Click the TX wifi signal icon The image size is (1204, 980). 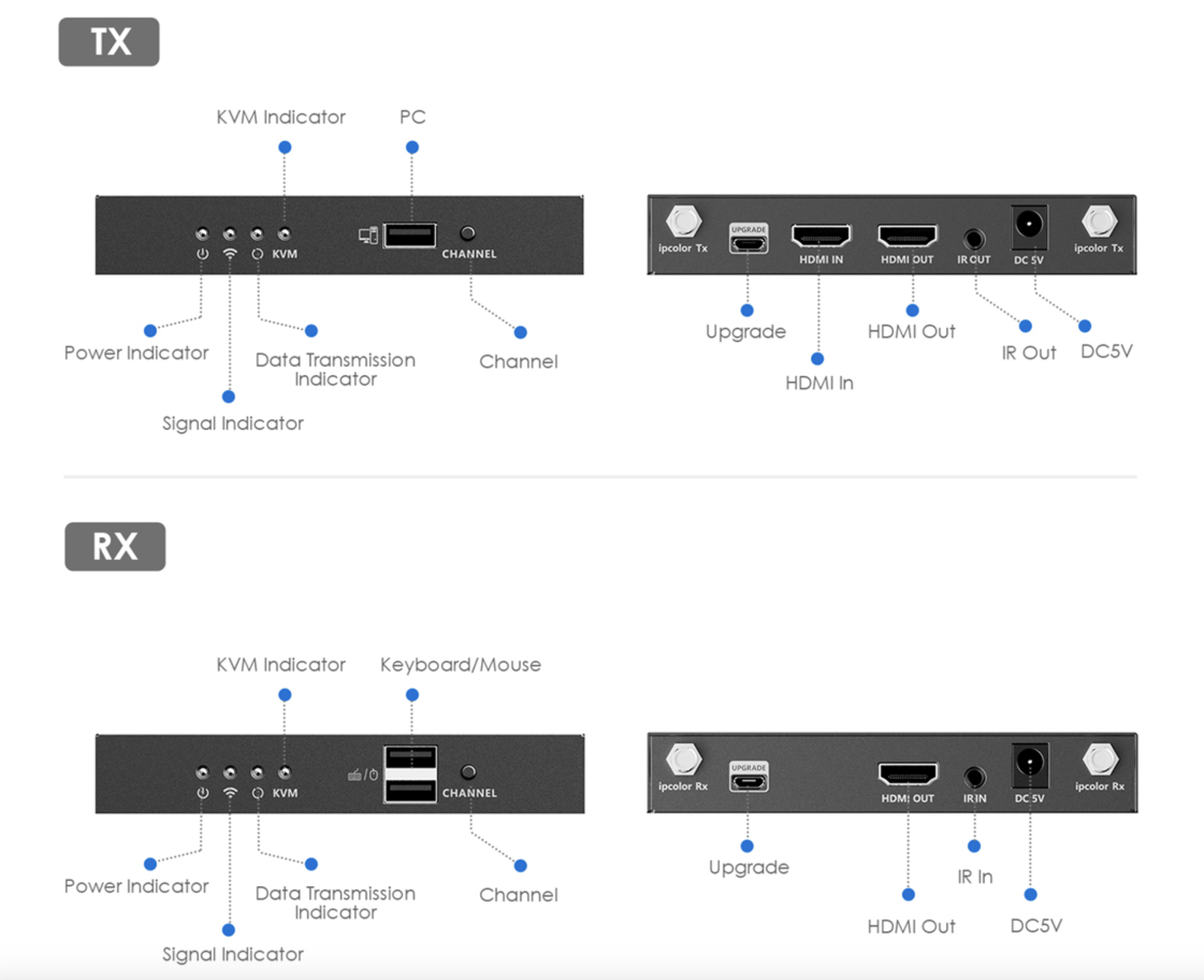230,254
